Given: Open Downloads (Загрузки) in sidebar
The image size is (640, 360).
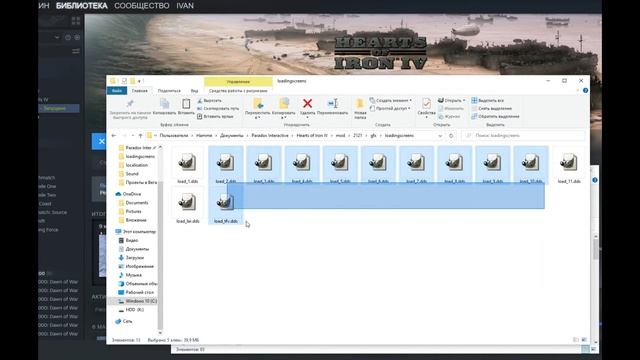Looking at the screenshot, I should pyautogui.click(x=134, y=258).
